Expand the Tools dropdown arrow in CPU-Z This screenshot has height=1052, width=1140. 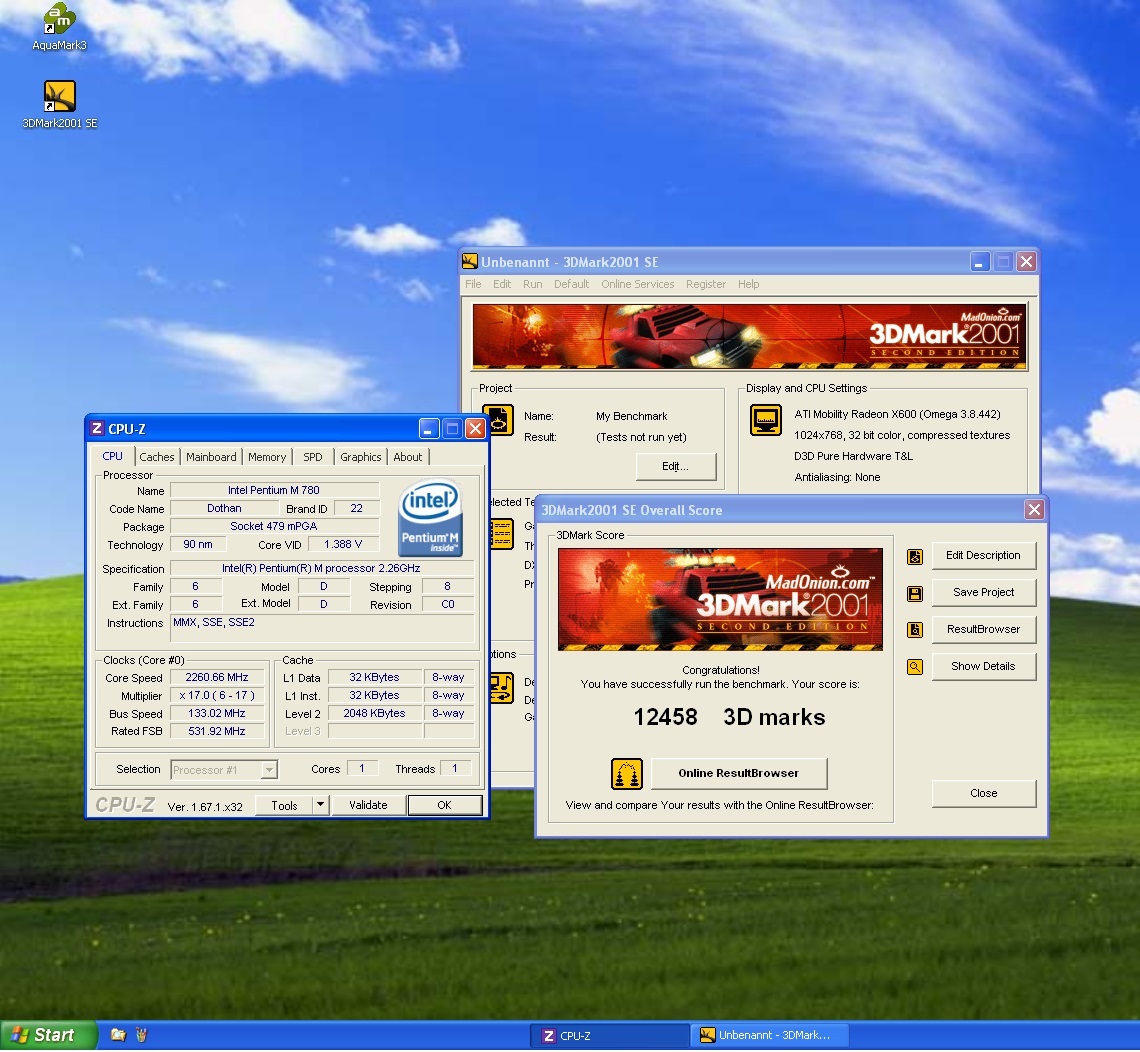[x=320, y=805]
